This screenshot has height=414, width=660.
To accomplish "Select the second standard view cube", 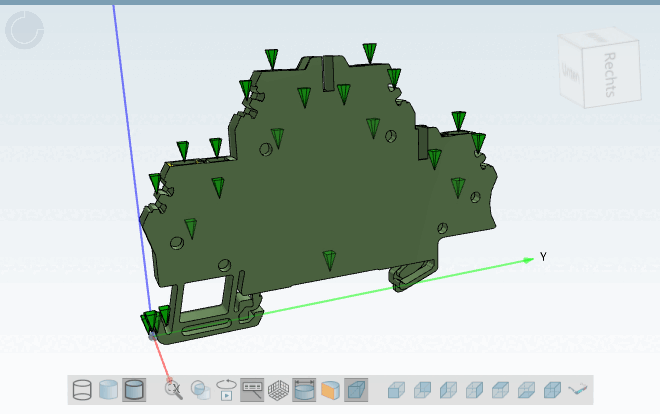I will (422, 390).
